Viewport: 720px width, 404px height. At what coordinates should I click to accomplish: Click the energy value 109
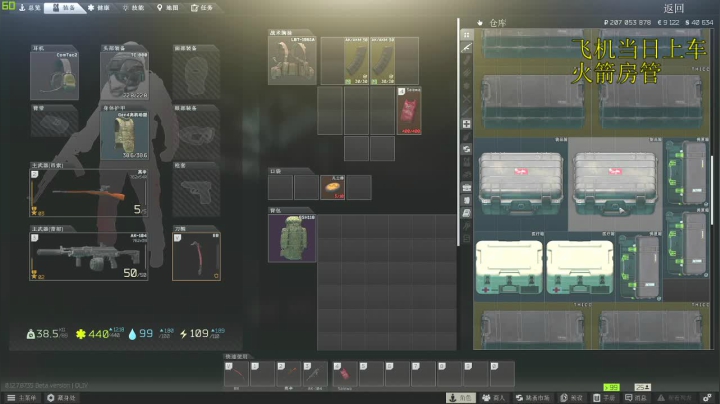click(x=199, y=333)
